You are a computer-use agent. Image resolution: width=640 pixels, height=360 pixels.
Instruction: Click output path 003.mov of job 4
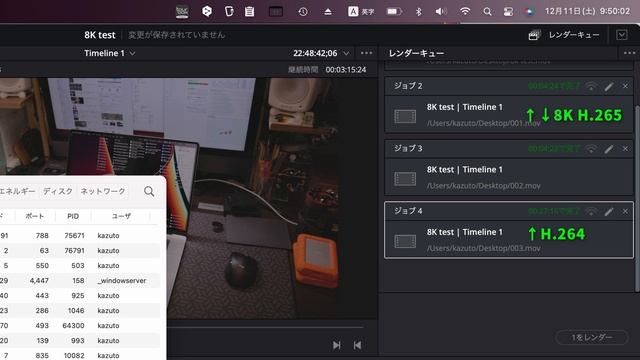484,248
